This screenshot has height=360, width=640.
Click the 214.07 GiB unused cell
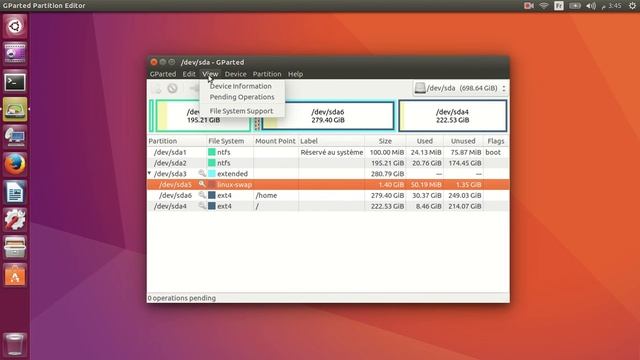pos(463,206)
